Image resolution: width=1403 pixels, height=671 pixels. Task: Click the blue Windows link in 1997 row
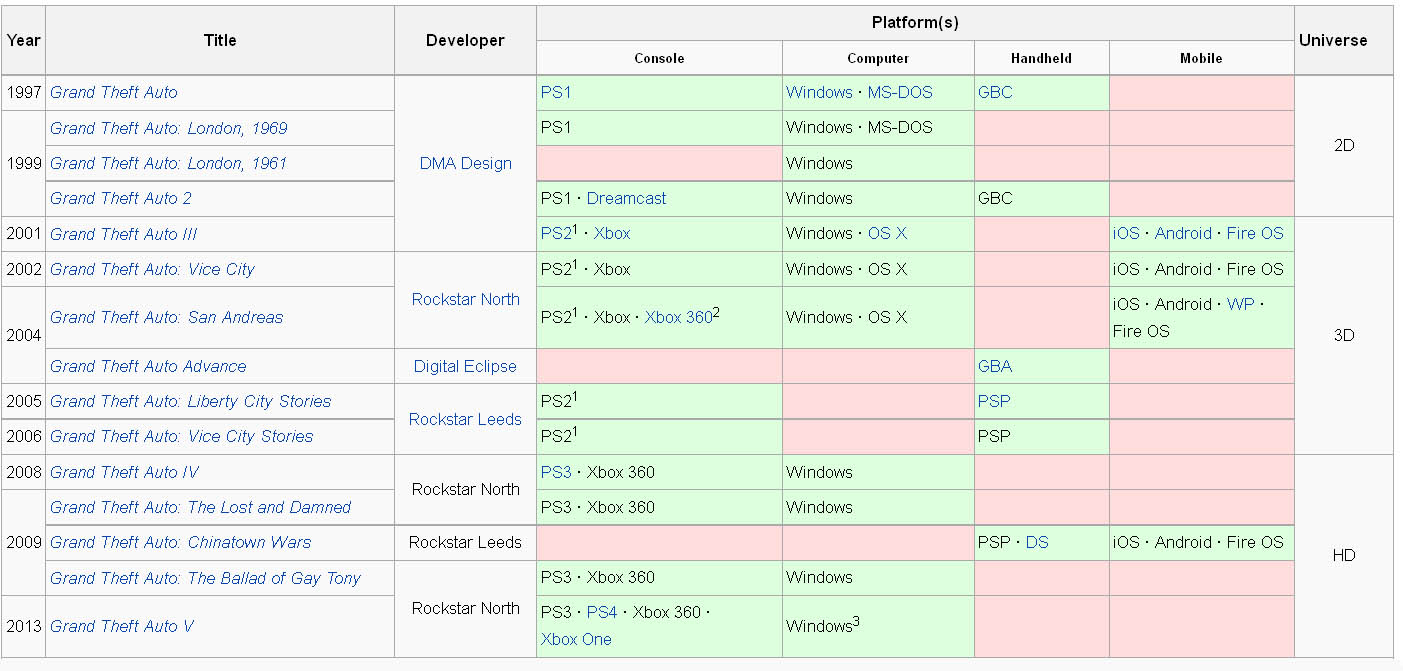[819, 92]
